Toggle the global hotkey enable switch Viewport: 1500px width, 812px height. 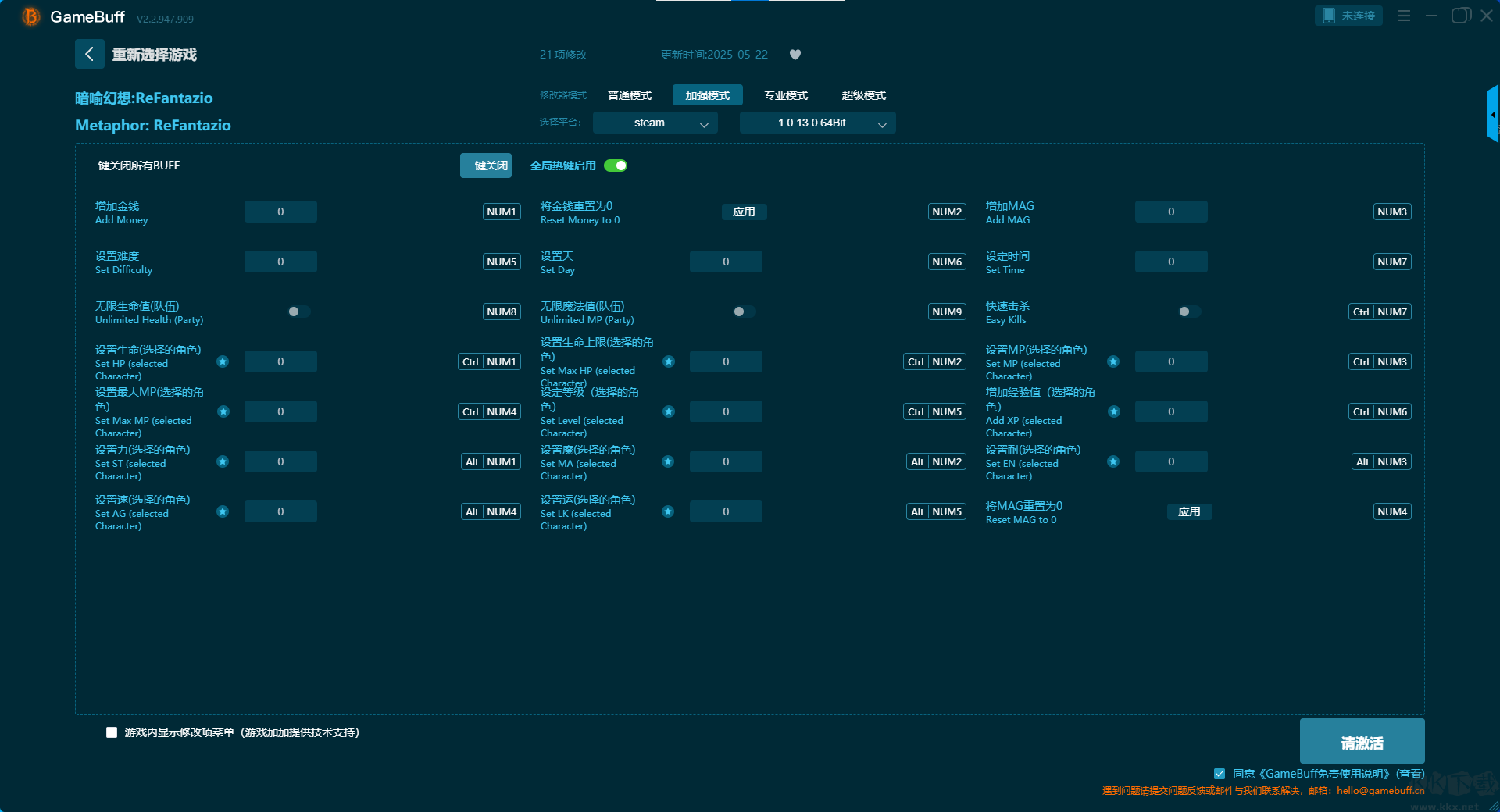(616, 166)
